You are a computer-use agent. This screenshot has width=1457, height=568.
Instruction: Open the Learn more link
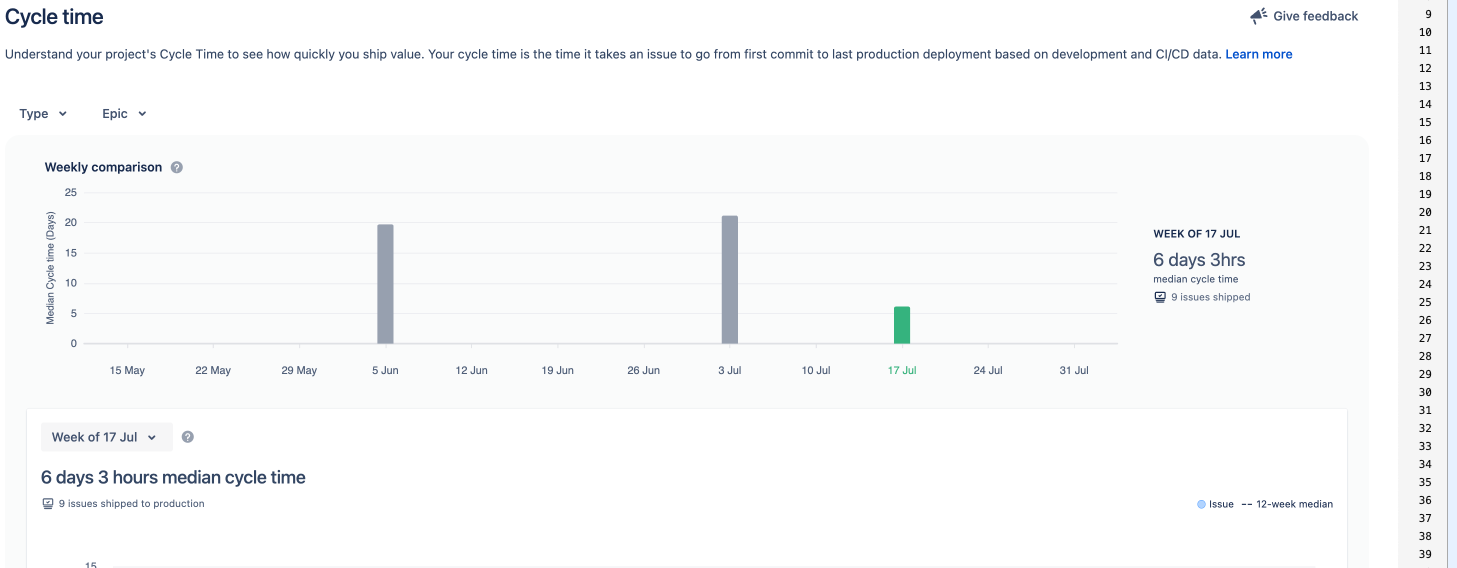click(x=1259, y=54)
